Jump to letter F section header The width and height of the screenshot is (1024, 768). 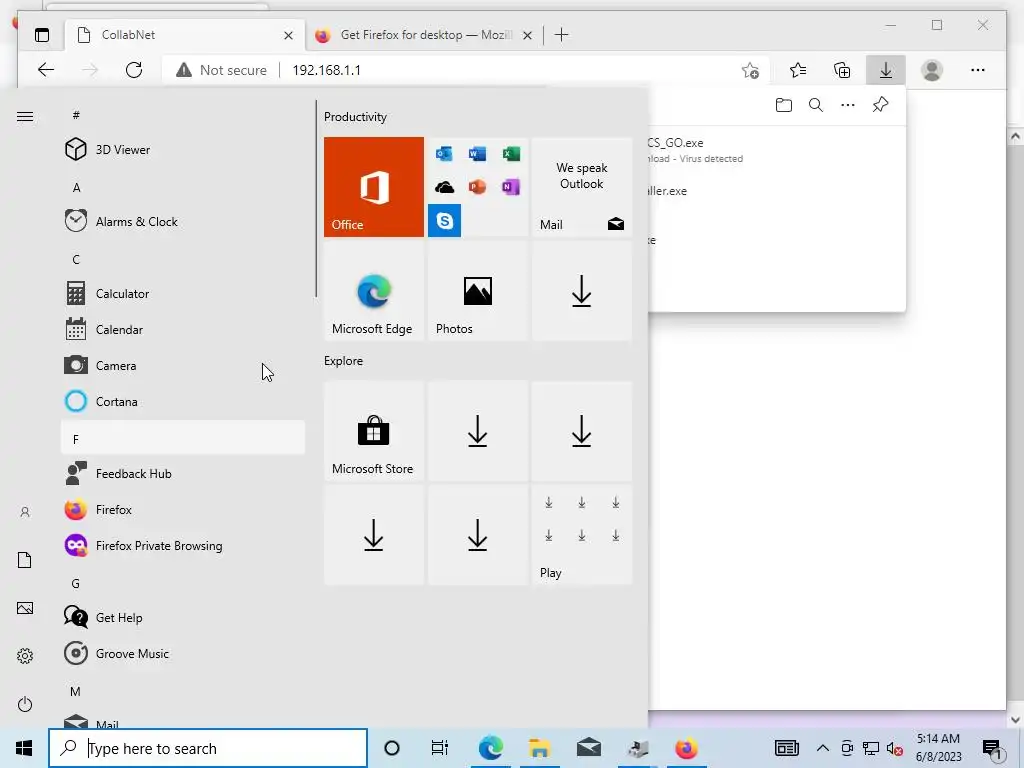183,438
